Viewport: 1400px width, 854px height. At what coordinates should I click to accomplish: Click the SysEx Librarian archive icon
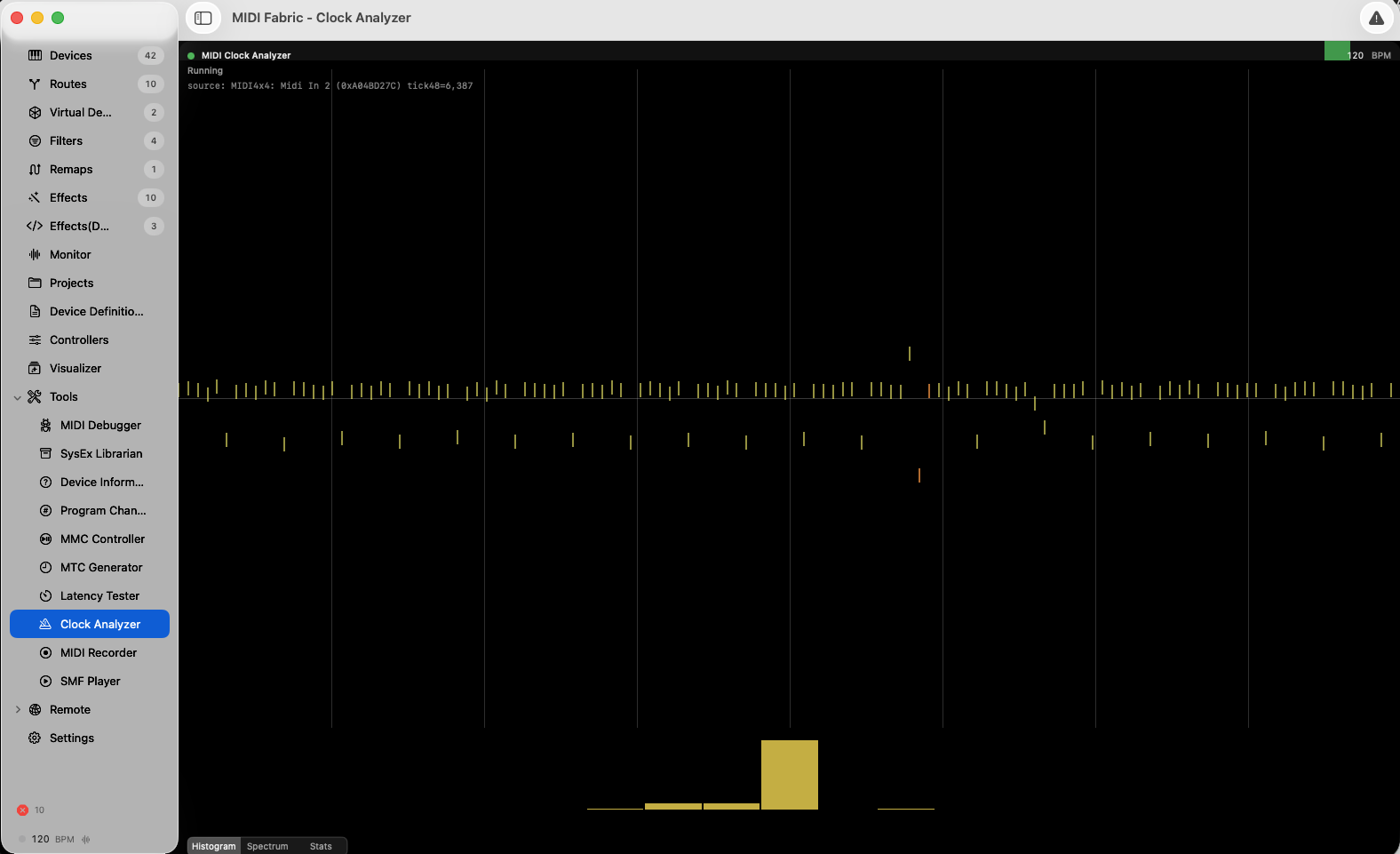tap(45, 453)
